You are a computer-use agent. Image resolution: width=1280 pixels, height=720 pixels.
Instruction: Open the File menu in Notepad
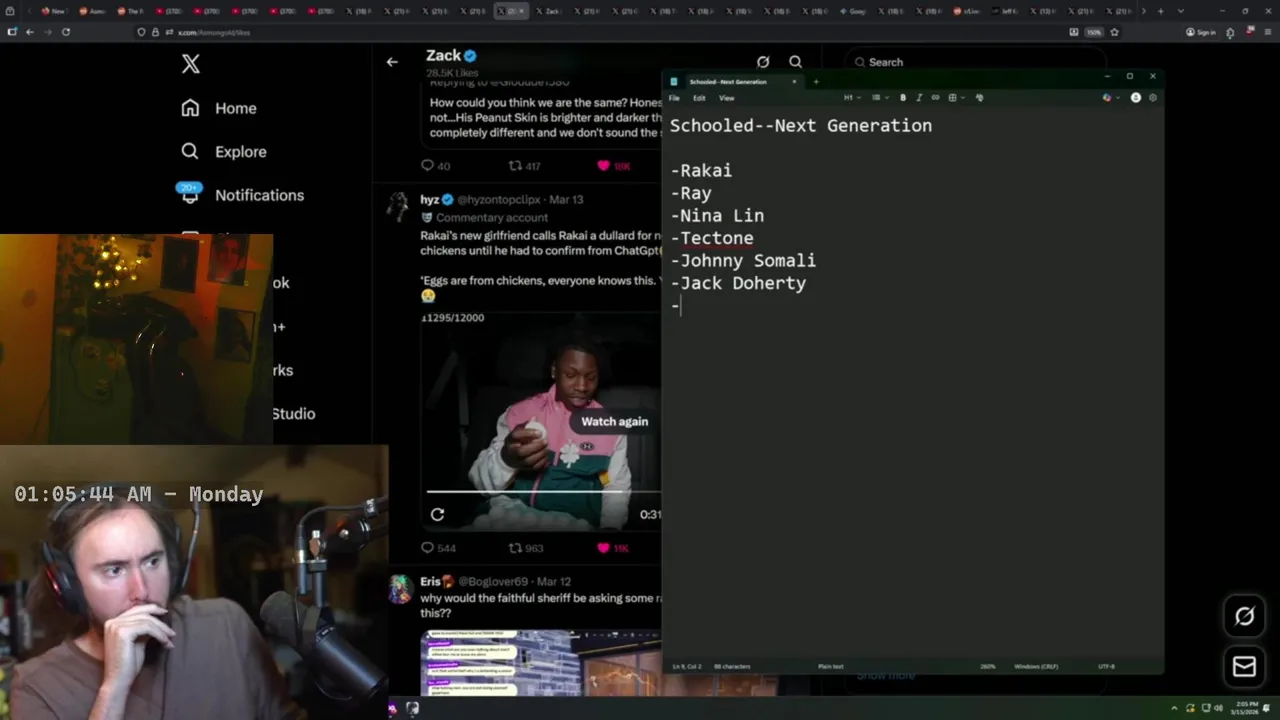(x=674, y=98)
